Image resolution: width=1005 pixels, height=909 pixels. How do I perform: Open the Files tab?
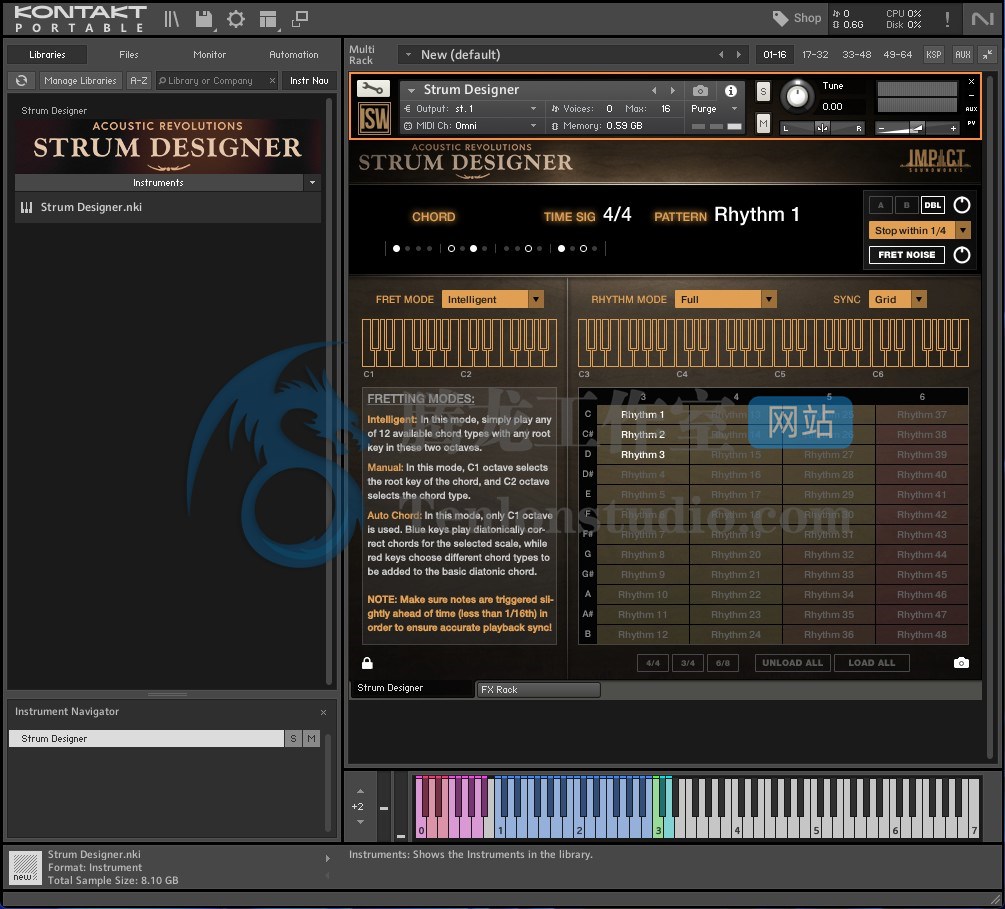[x=128, y=54]
